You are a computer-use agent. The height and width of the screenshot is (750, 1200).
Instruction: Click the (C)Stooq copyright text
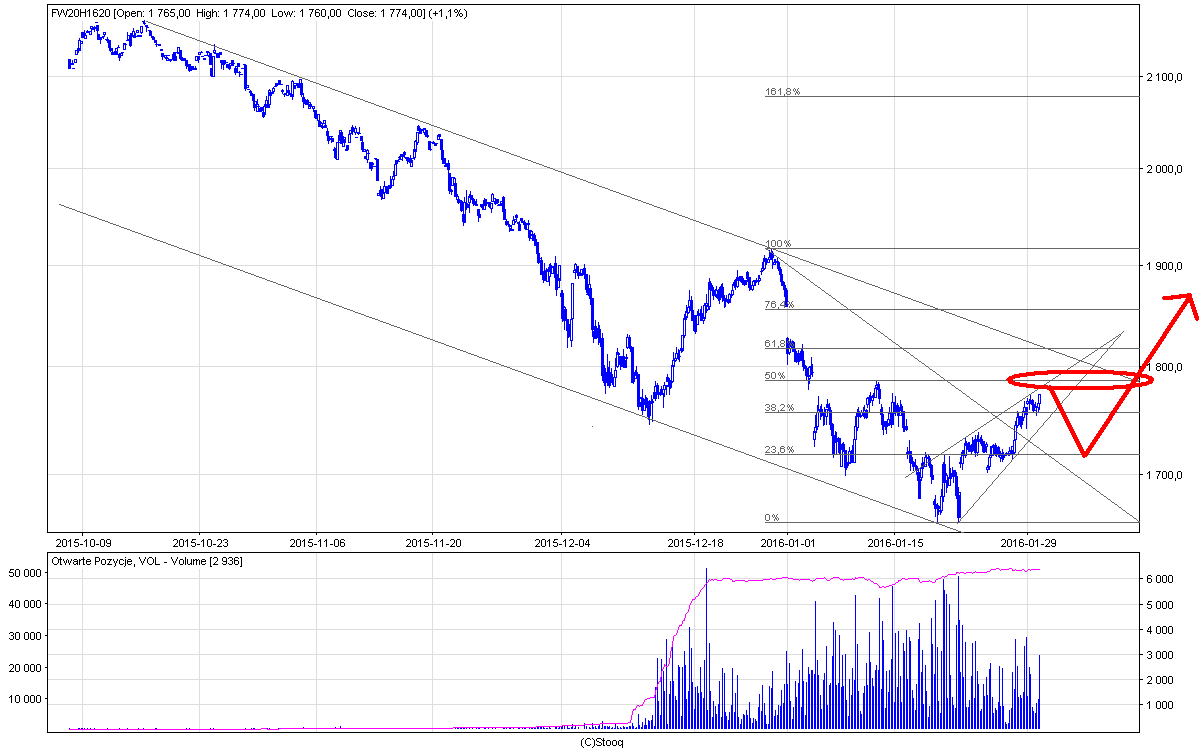pos(601,743)
